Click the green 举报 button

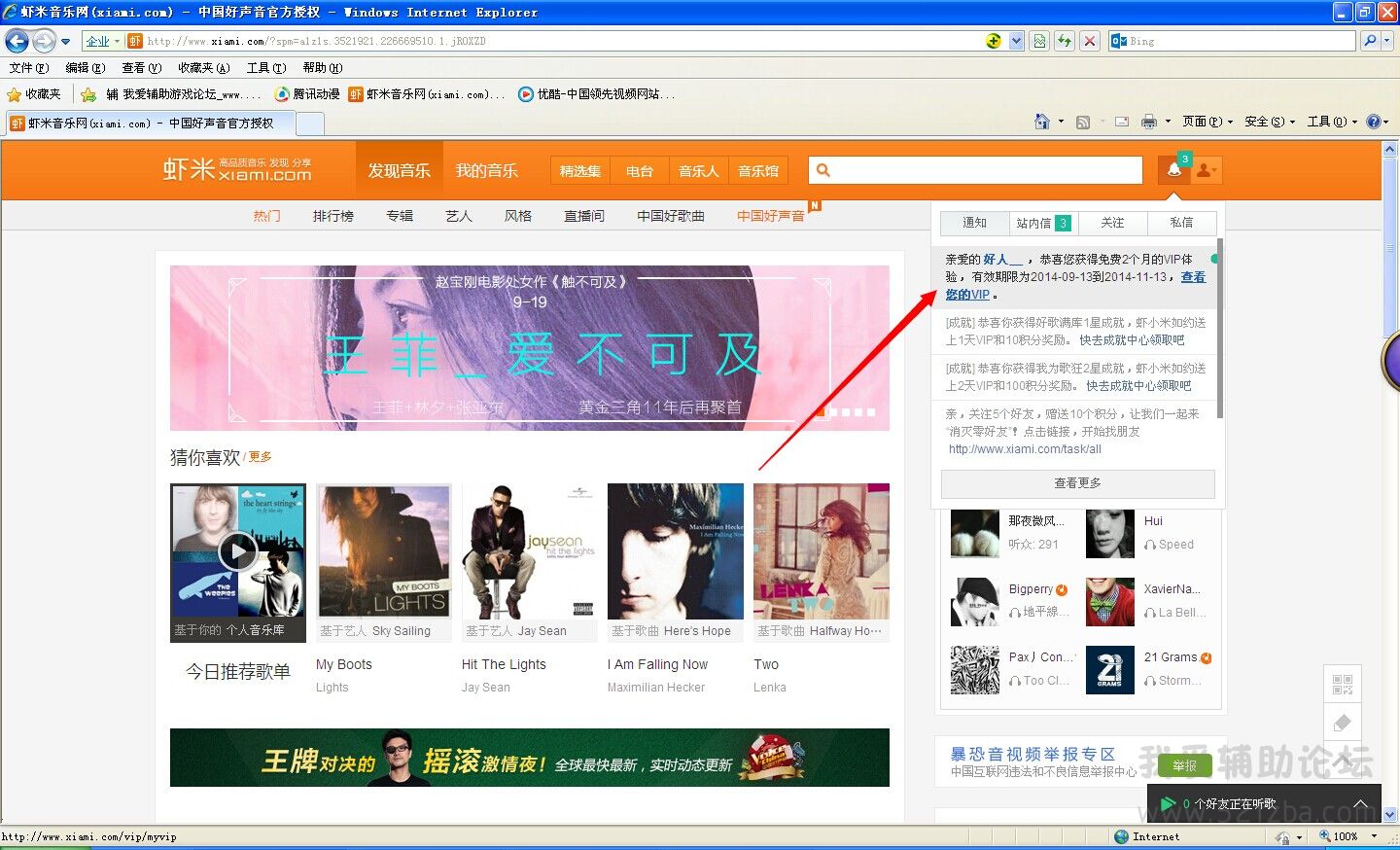pos(1185,766)
